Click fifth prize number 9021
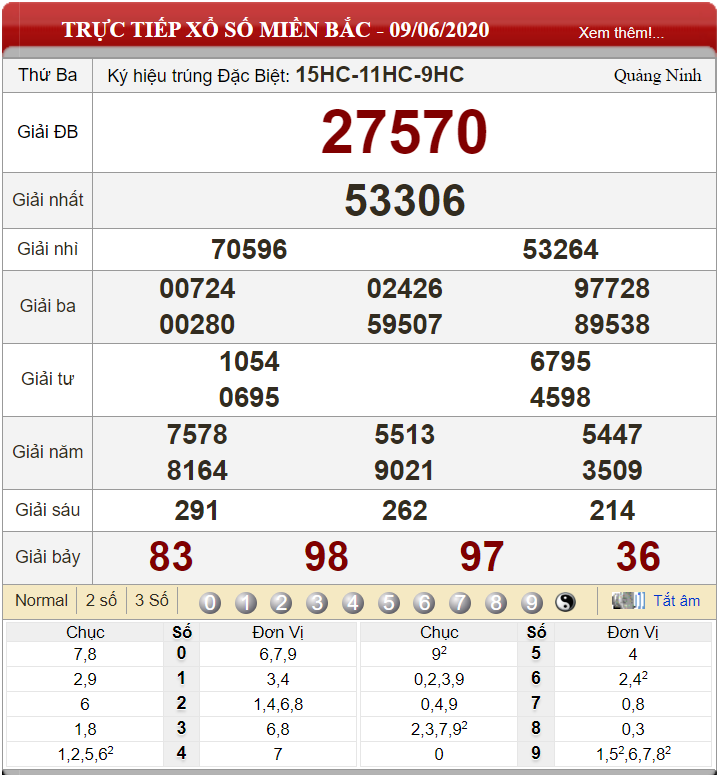The image size is (723, 775). tap(404, 470)
